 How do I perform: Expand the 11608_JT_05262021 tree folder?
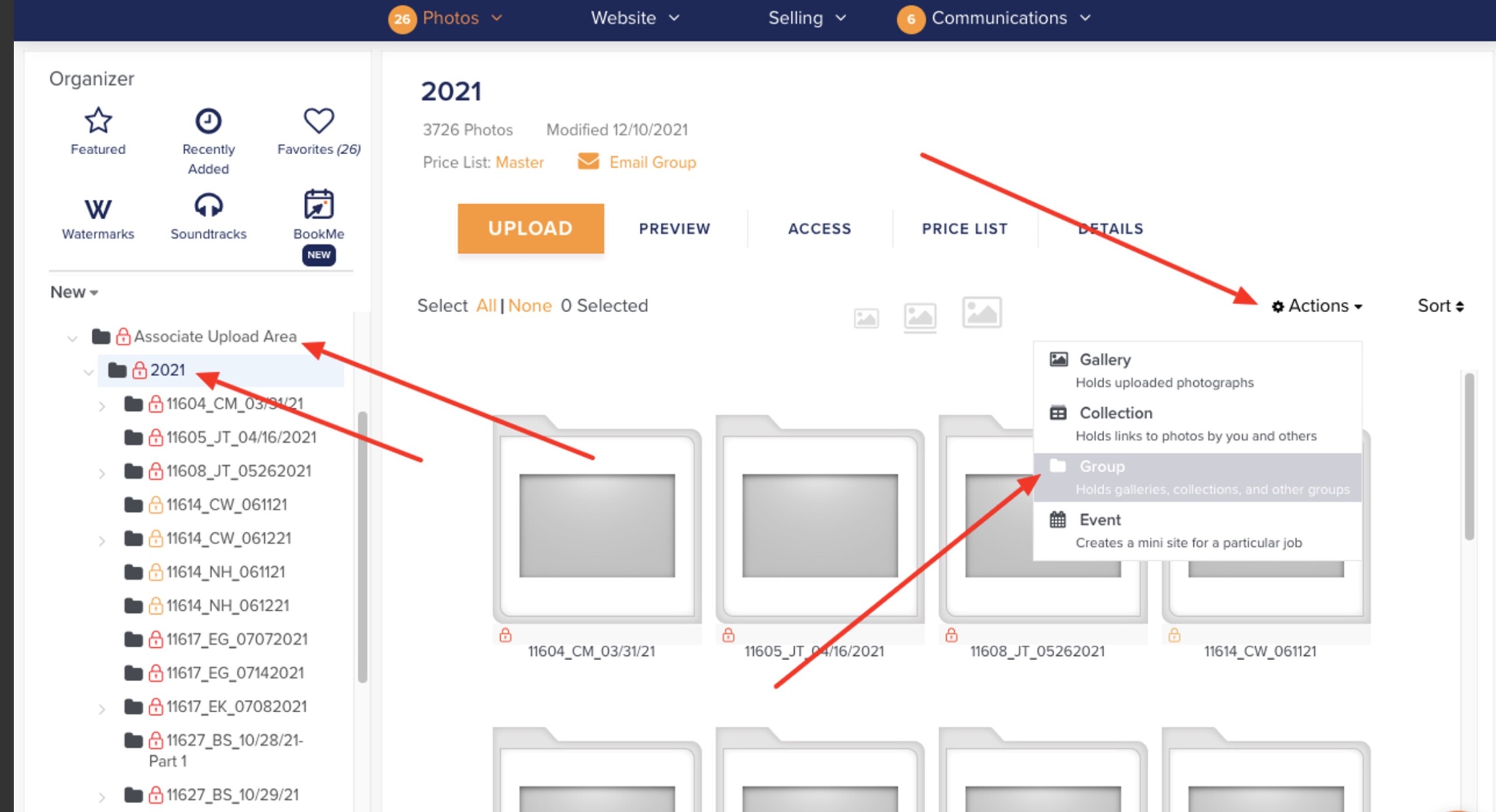point(102,473)
